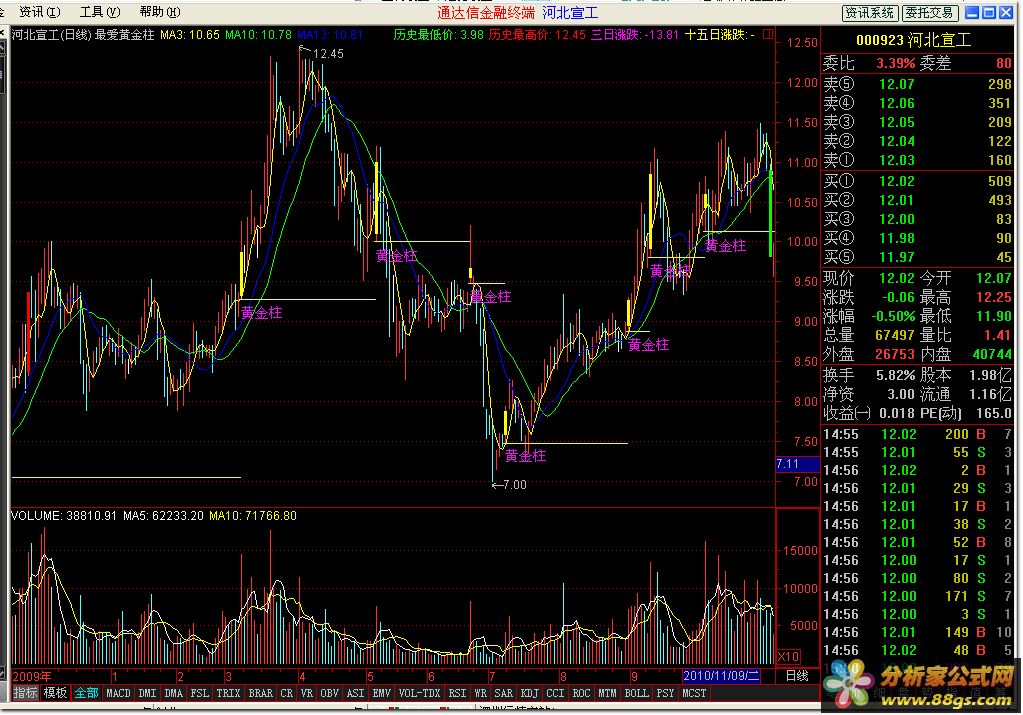
Task: Select the 全部 indicator tab
Action: (x=86, y=693)
